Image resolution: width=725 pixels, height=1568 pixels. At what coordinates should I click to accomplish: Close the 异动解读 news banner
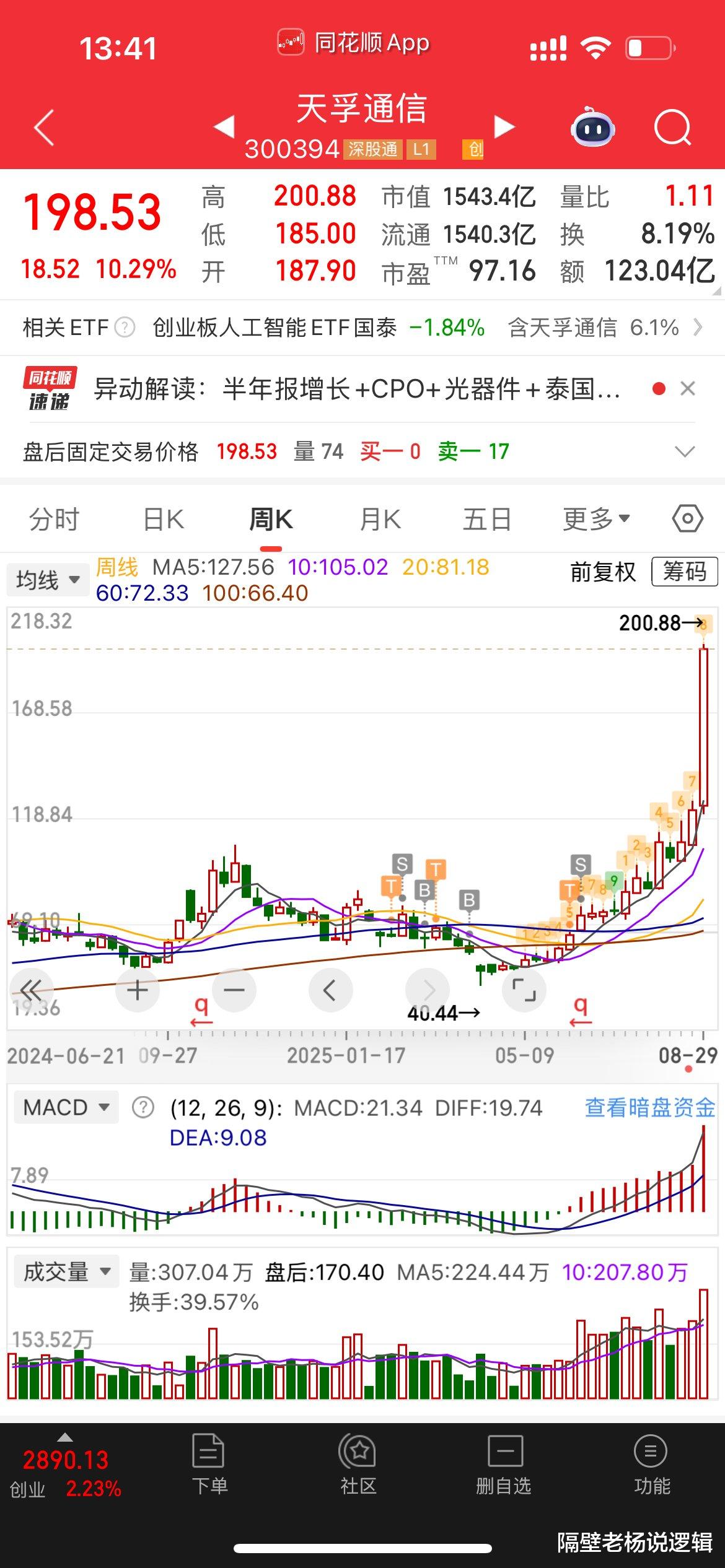687,388
